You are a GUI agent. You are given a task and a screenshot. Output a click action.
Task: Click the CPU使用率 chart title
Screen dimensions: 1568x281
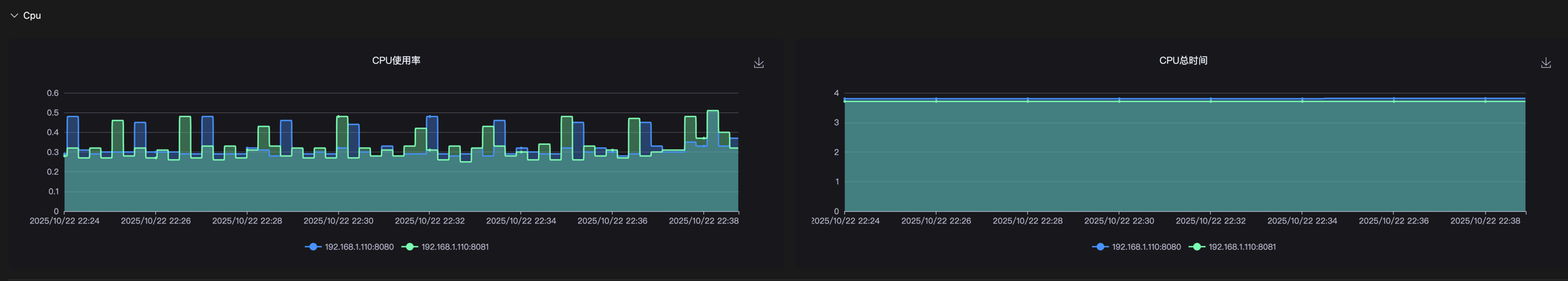396,61
